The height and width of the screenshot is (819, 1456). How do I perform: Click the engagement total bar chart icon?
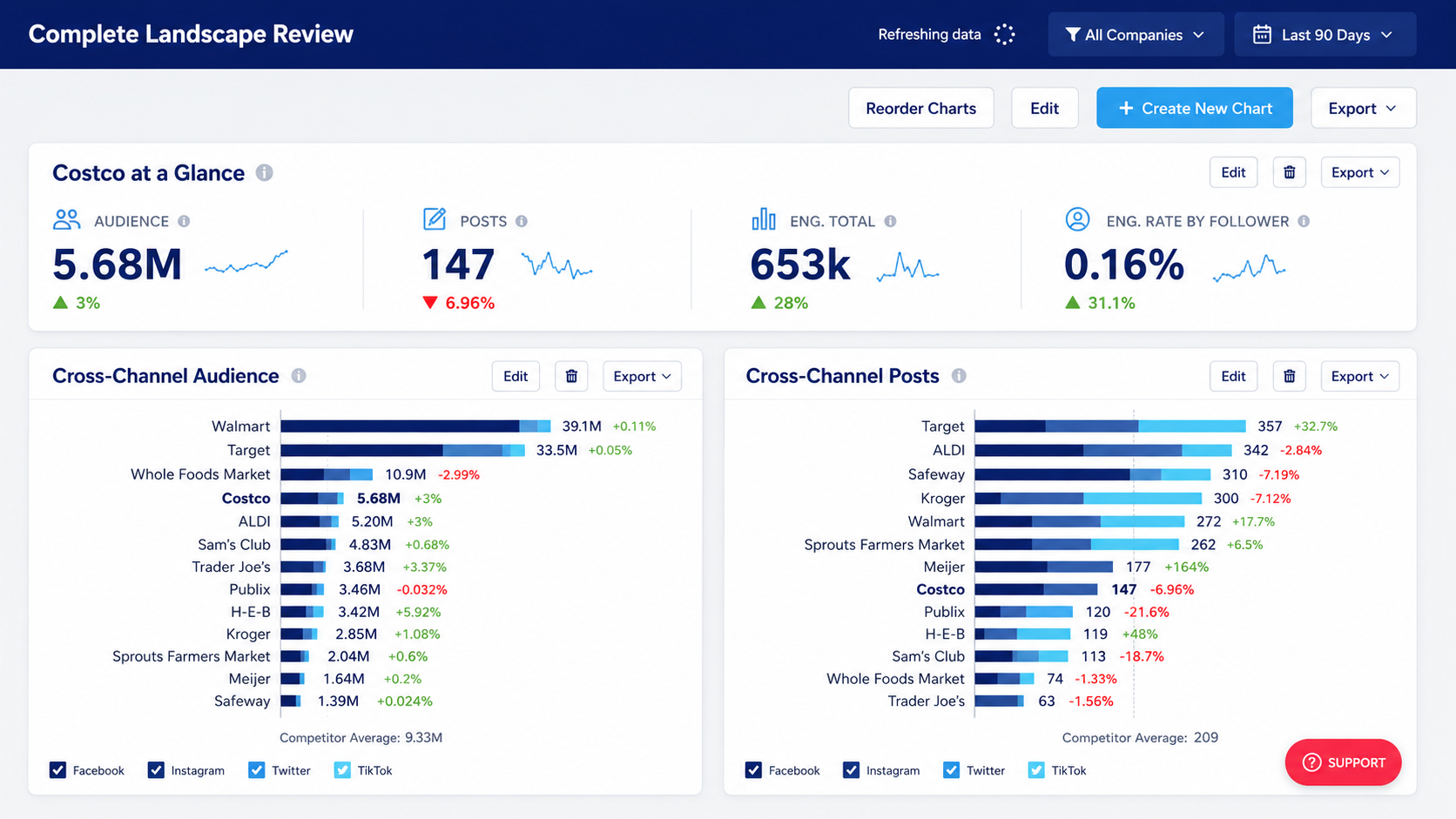pyautogui.click(x=764, y=219)
